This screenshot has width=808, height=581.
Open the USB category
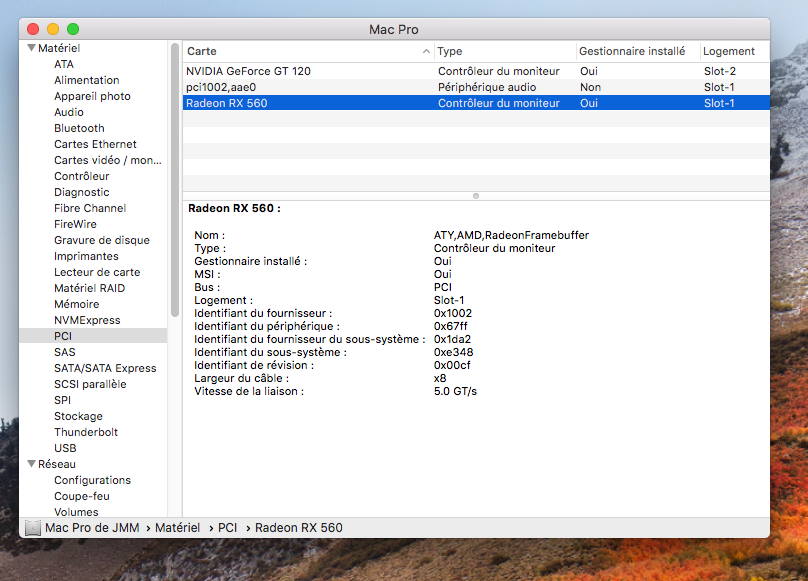click(65, 448)
